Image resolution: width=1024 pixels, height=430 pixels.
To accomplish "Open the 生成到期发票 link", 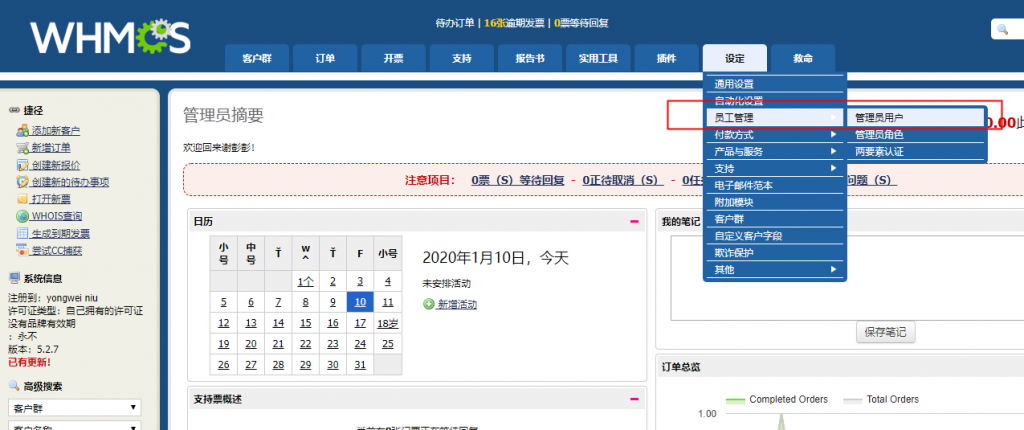I will tap(61, 233).
